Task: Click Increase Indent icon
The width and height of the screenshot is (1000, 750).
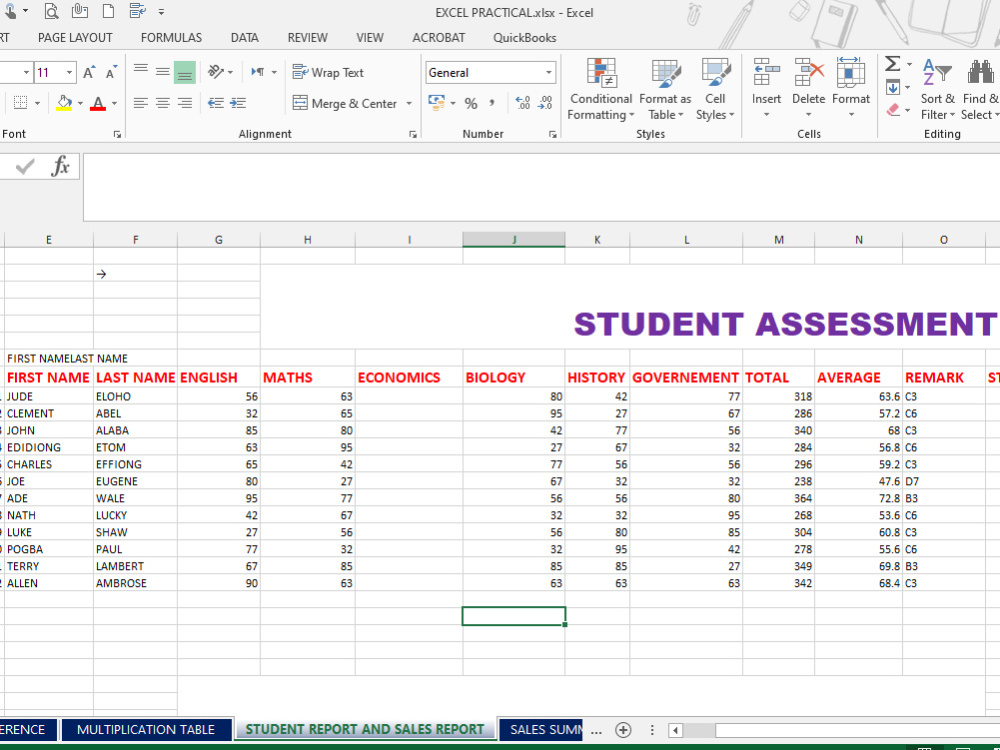Action: [238, 103]
